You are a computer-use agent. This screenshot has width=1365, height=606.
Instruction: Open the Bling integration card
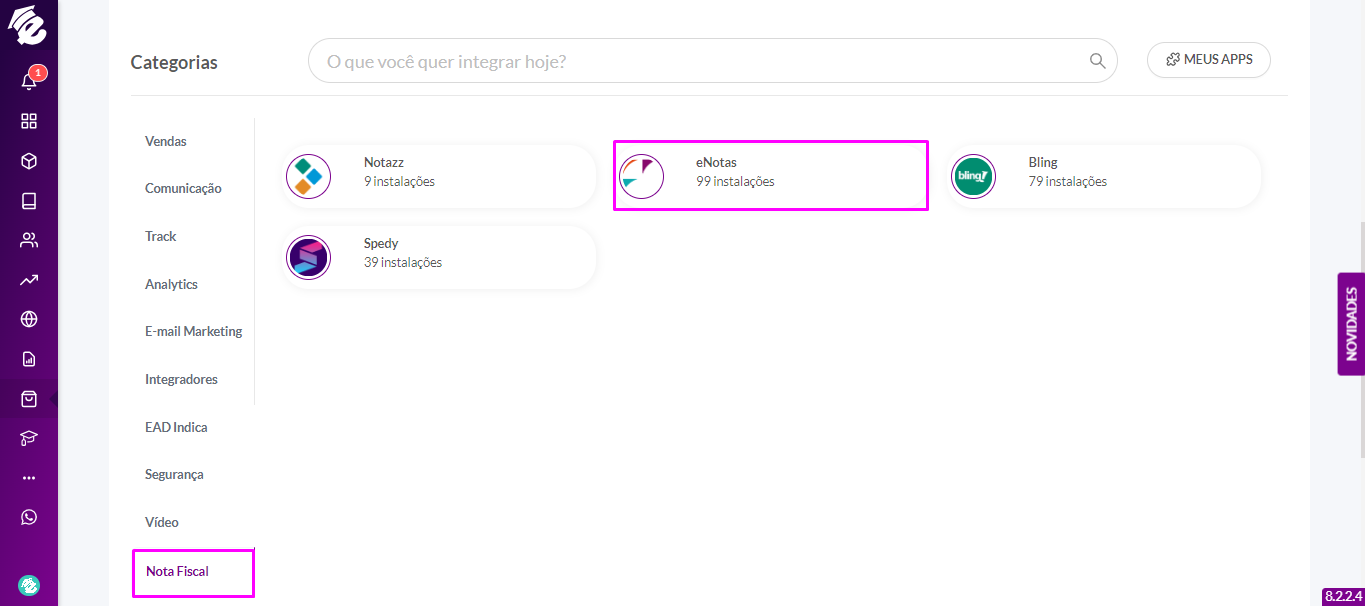pyautogui.click(x=1103, y=176)
